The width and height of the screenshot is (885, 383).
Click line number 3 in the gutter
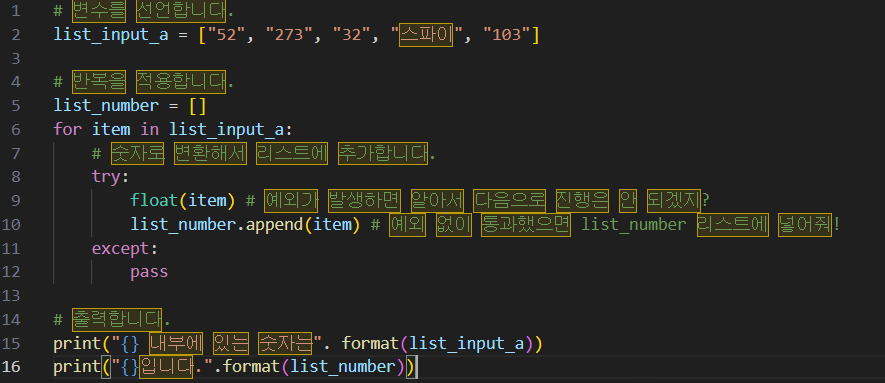tap(16, 58)
